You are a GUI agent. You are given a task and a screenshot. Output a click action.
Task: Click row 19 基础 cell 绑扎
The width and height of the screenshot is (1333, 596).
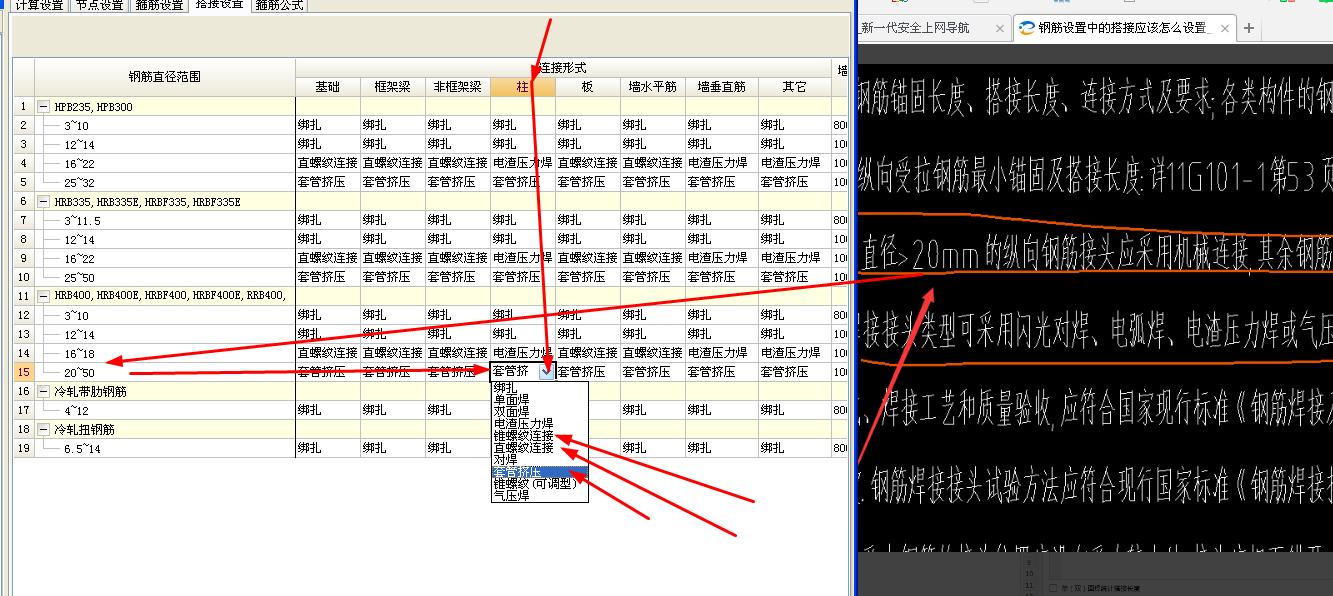328,448
